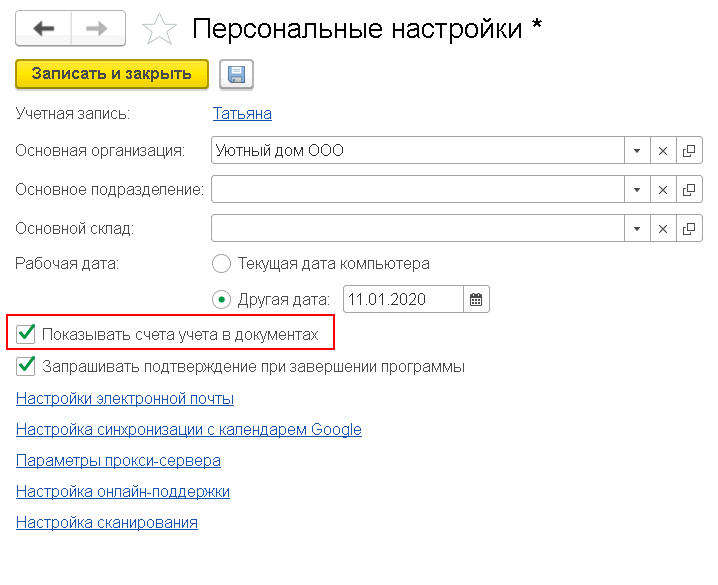Toggle Показывать счета учета в документах checkbox
The width and height of the screenshot is (718, 585).
tap(26, 334)
